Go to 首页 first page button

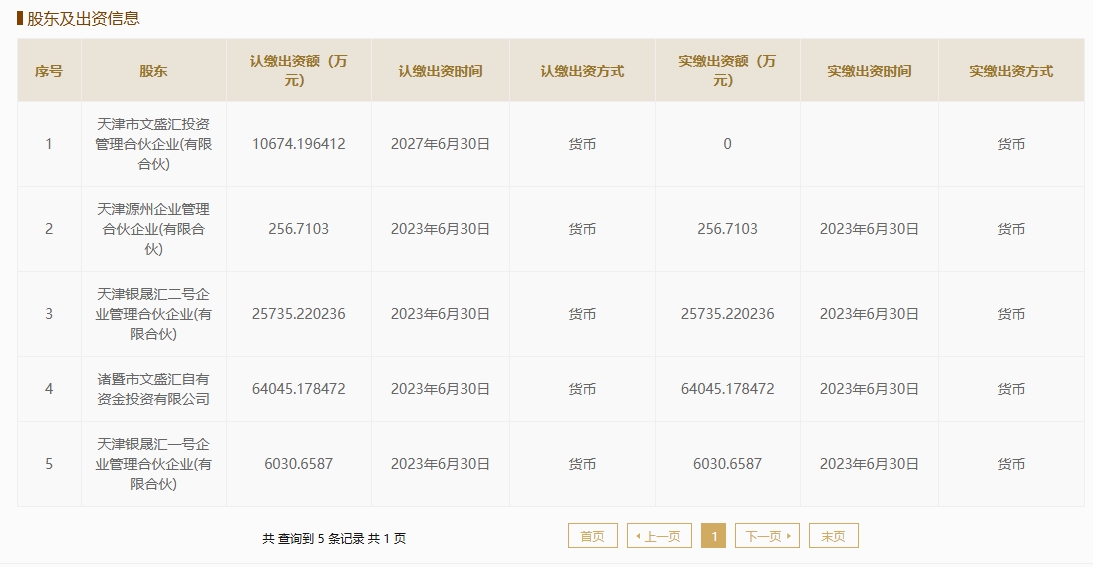593,536
